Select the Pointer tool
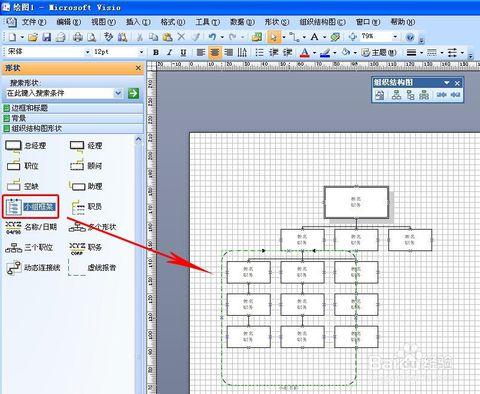Viewport: 480px width, 394px height. (274, 37)
